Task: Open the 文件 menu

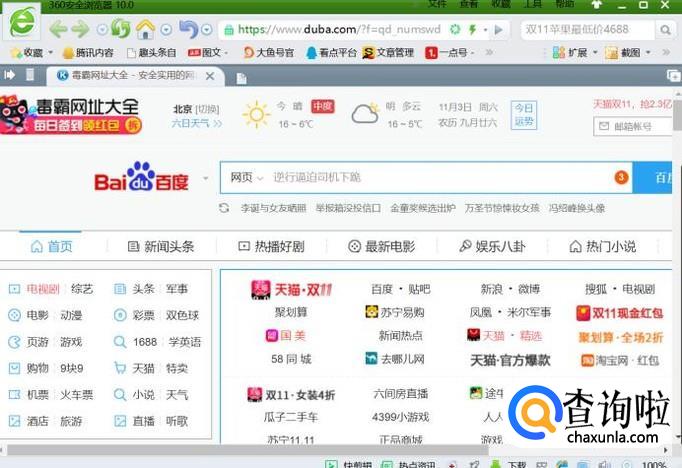Action: coord(437,4)
